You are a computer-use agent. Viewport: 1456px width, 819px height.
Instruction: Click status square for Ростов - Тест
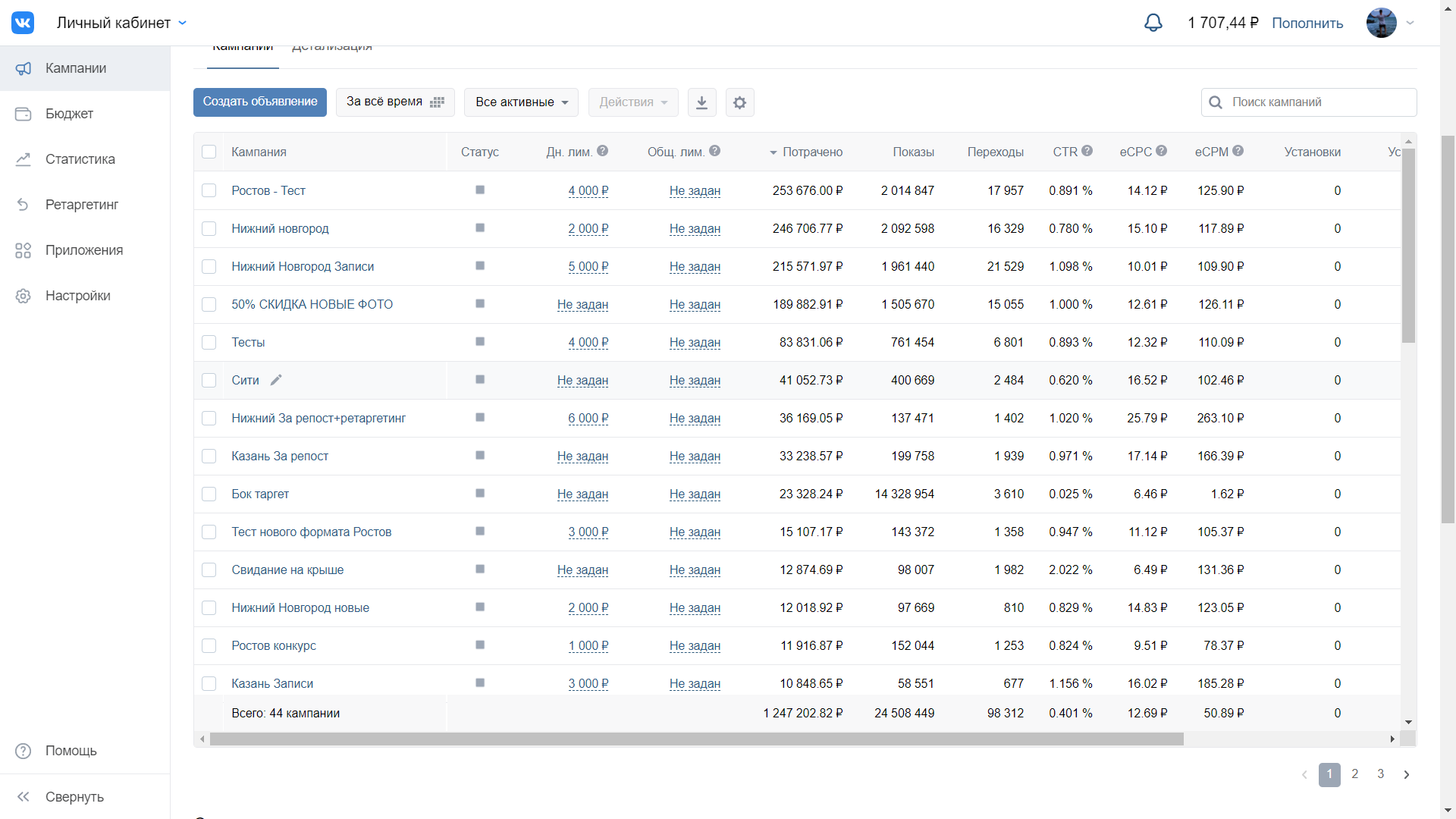(x=480, y=190)
